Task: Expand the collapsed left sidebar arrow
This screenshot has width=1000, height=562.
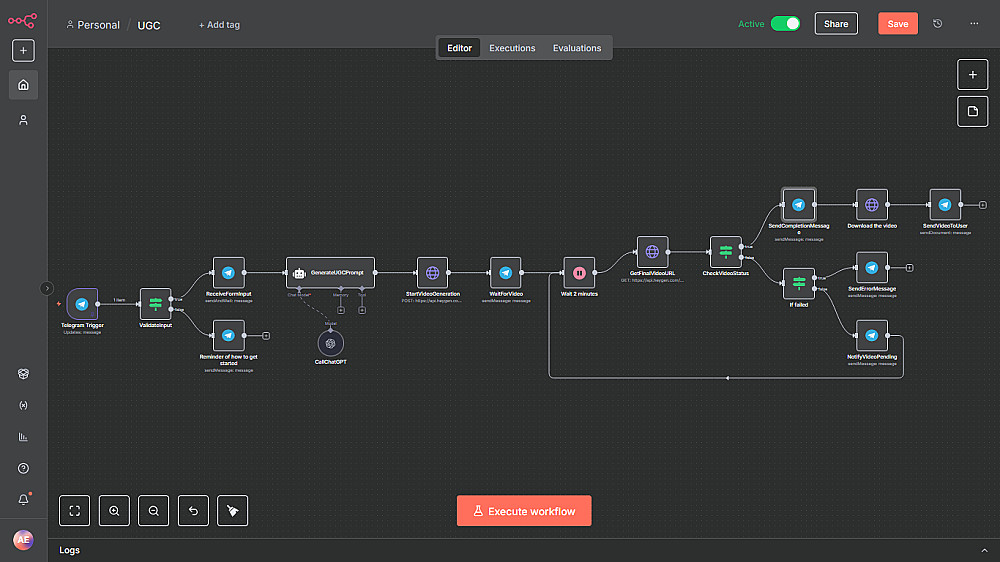Action: (x=47, y=288)
